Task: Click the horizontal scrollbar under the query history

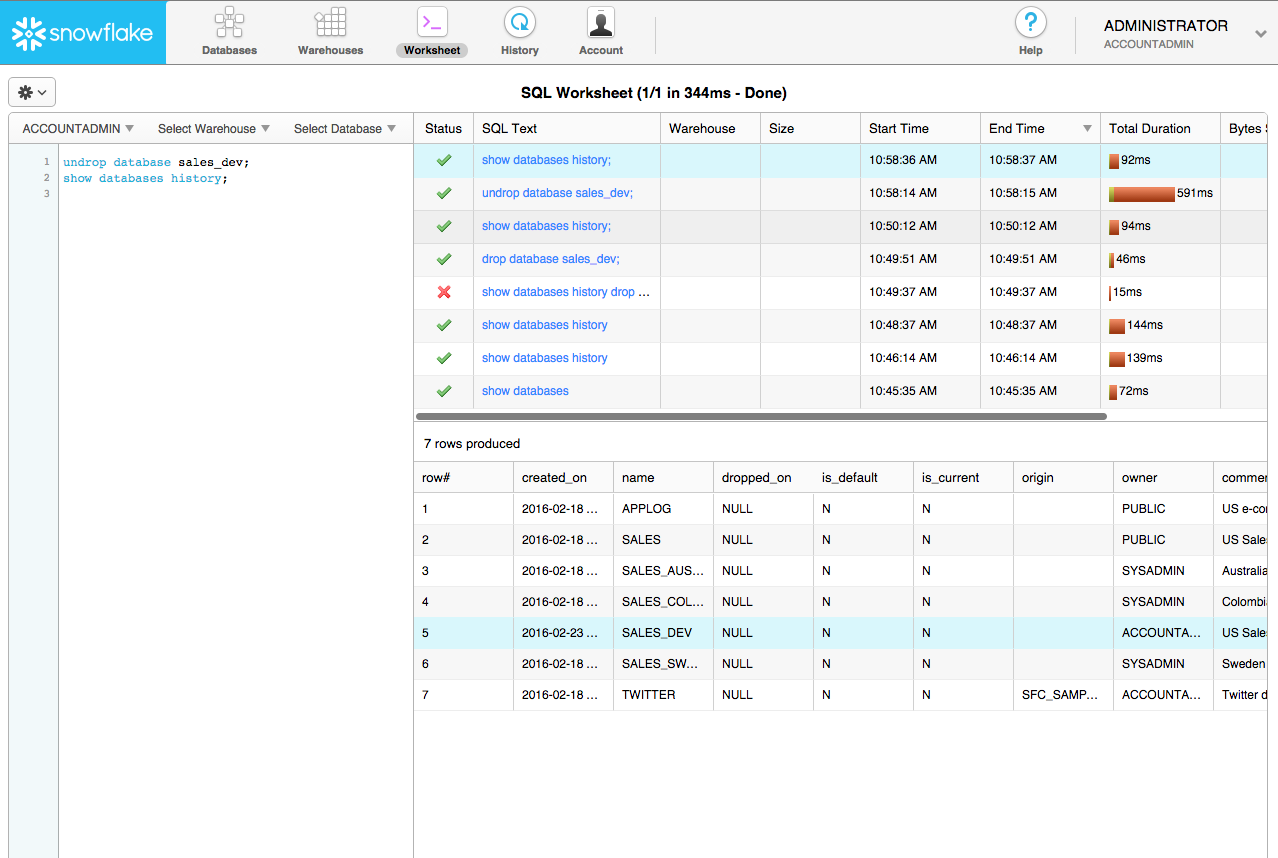Action: pyautogui.click(x=761, y=416)
